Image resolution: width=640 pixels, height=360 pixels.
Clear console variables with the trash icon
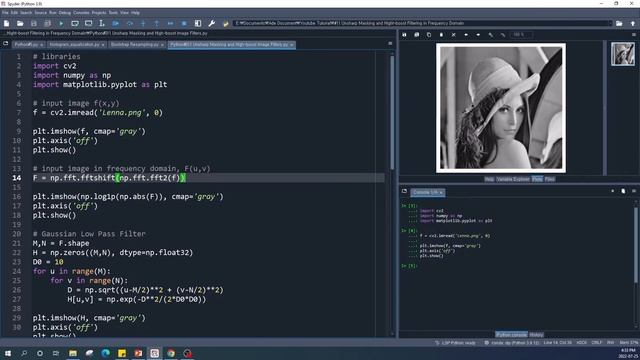point(623,191)
